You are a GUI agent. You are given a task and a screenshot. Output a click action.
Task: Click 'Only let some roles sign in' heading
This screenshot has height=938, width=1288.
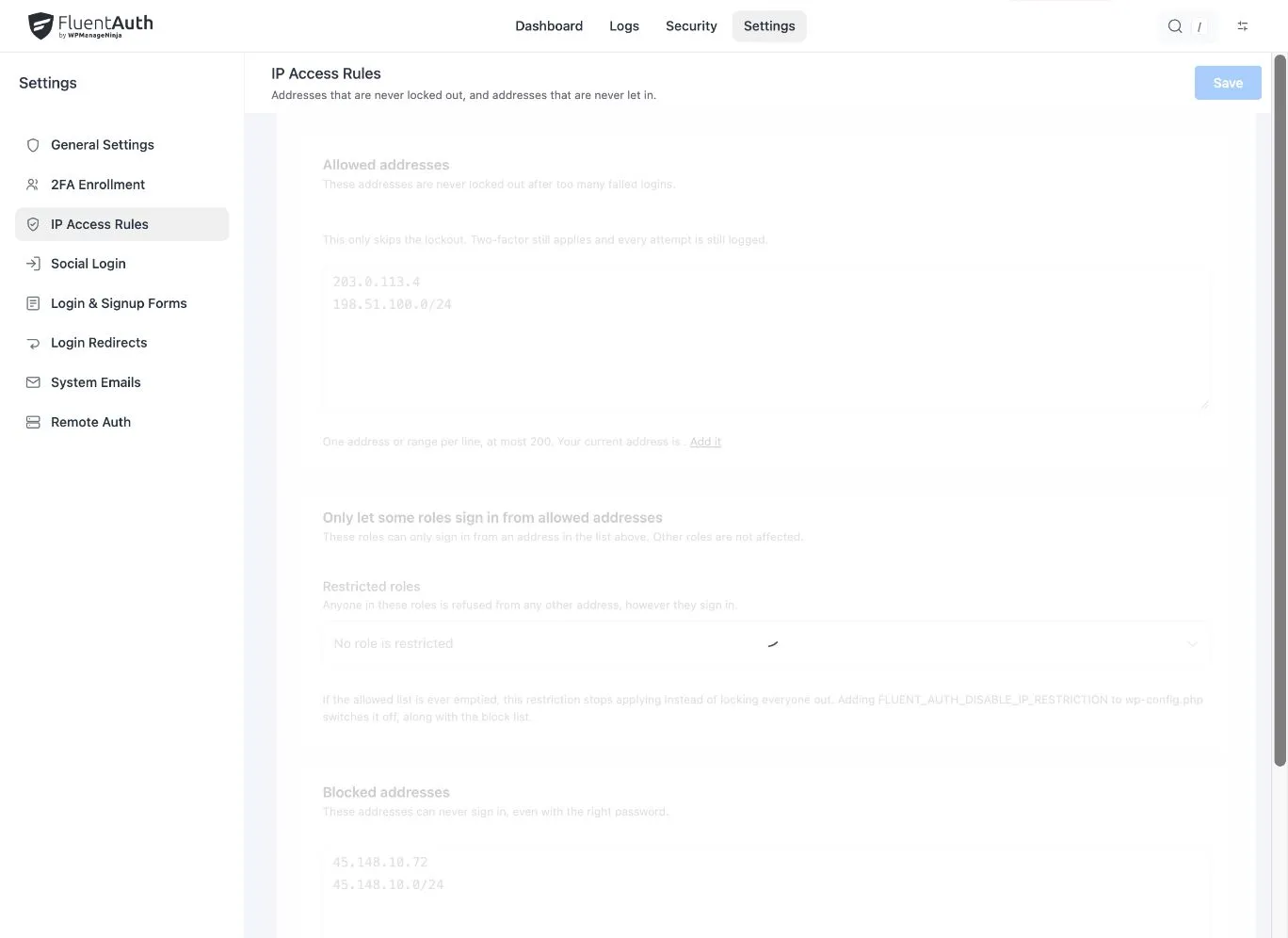coord(492,518)
